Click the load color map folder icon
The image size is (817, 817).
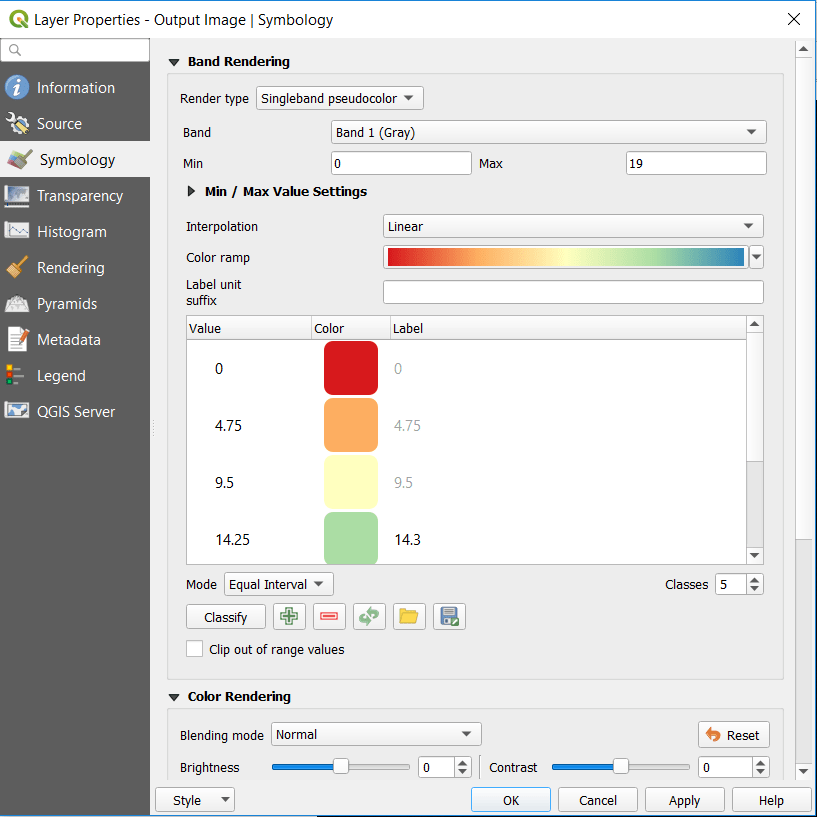[408, 617]
